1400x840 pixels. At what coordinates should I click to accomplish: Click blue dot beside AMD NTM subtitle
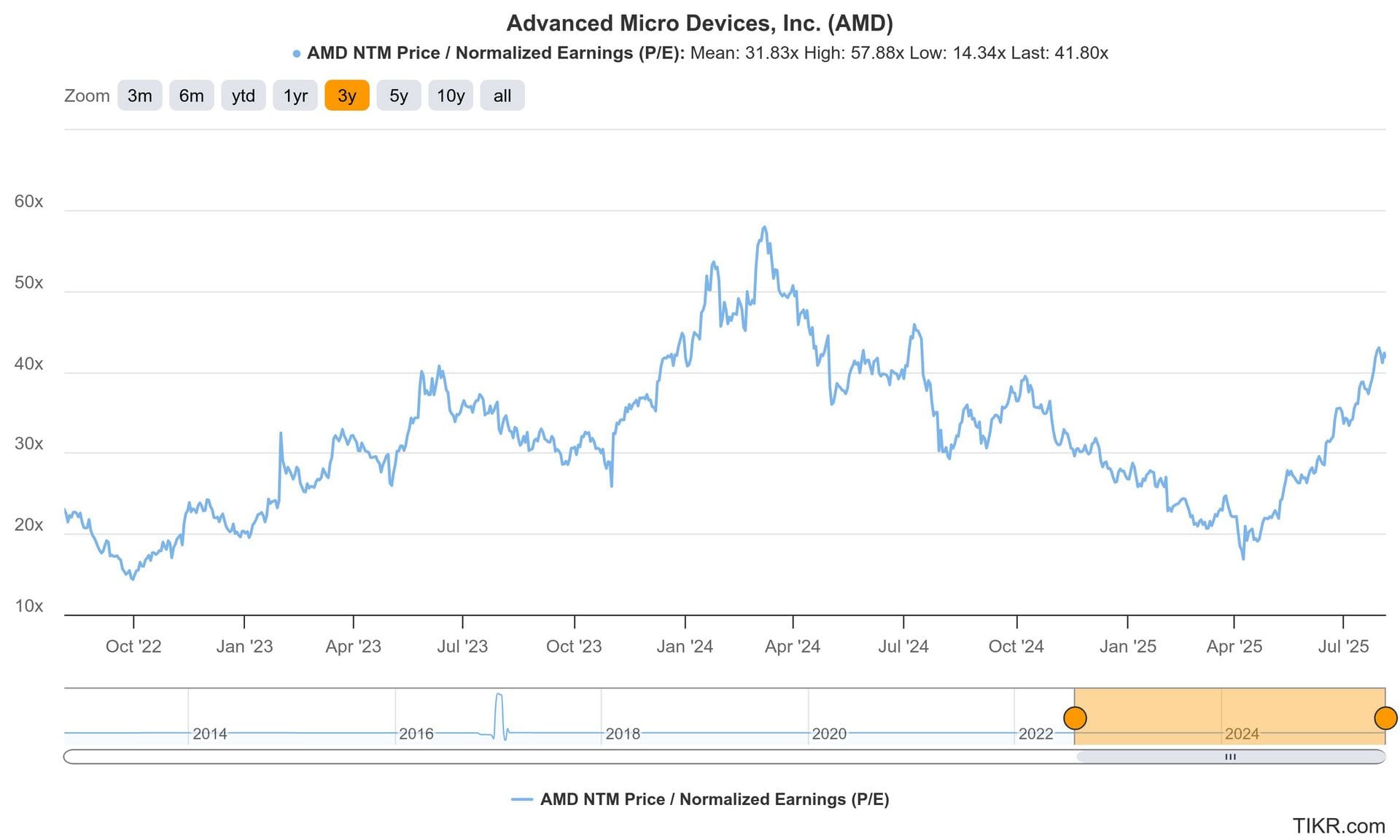tap(297, 54)
